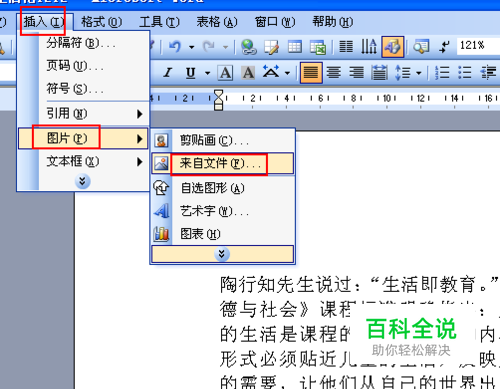Image resolution: width=500 pixels, height=389 pixels.
Task: Select 来自文件(F)... picture option
Action: (223, 164)
